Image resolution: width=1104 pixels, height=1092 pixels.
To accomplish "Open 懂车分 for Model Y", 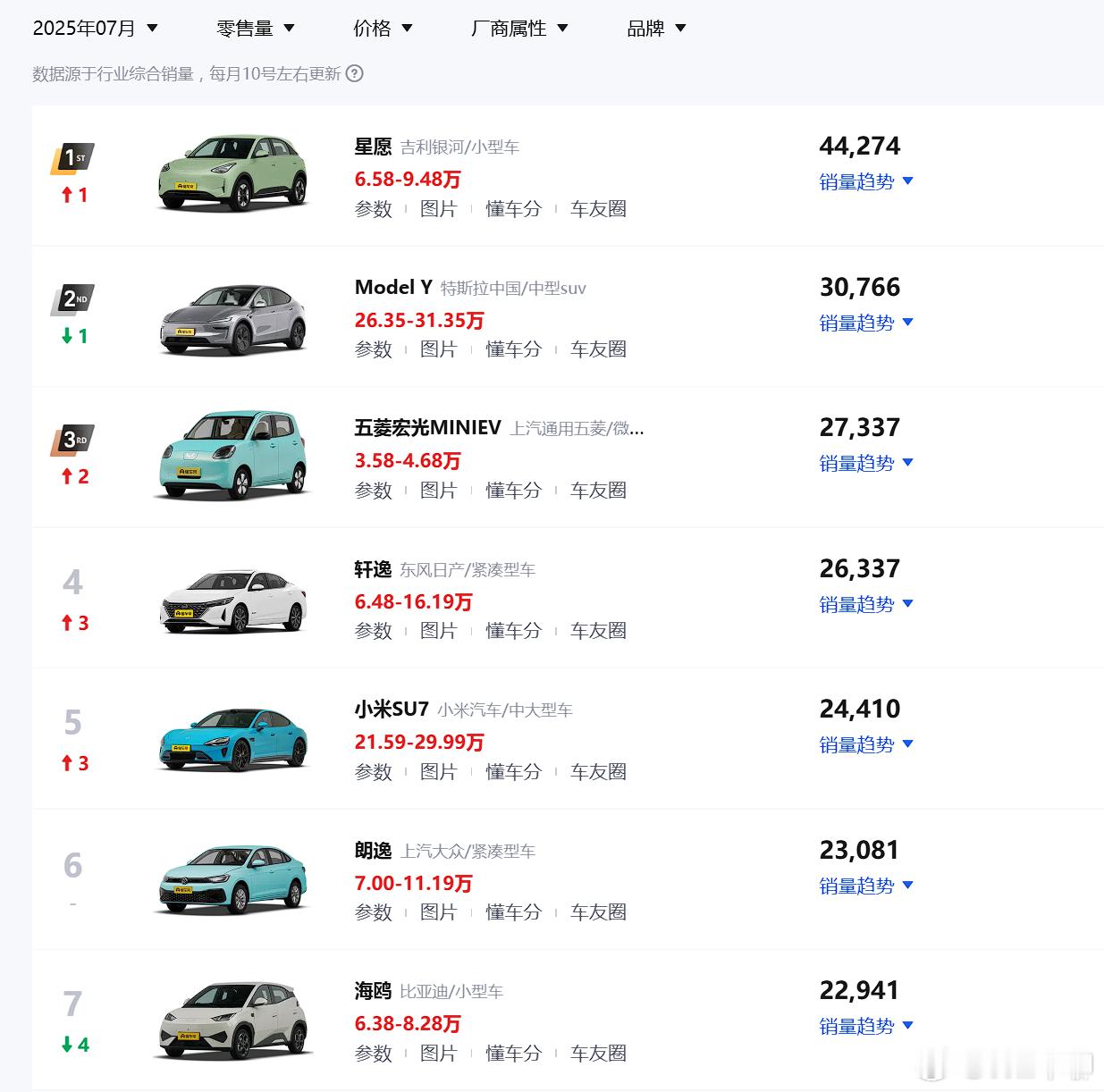I will click(513, 349).
